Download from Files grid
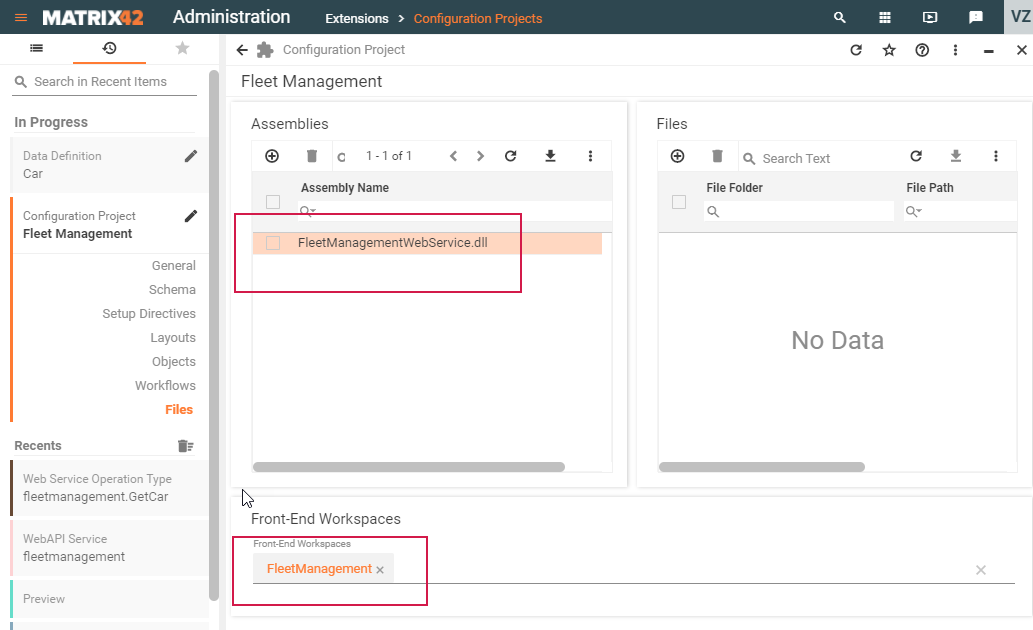The width and height of the screenshot is (1033, 630). 956,156
